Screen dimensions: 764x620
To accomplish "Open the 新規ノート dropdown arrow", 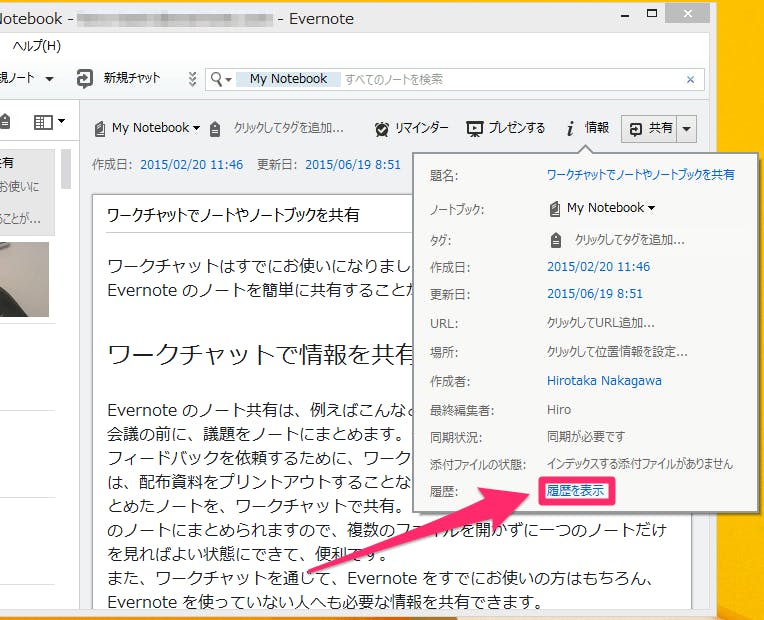I will (49, 78).
